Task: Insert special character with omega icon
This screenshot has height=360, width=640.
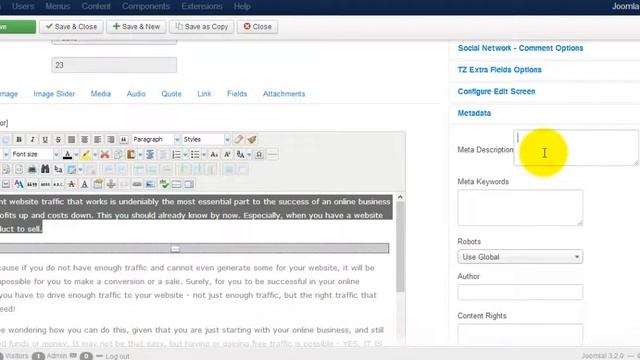Action: click(x=259, y=154)
